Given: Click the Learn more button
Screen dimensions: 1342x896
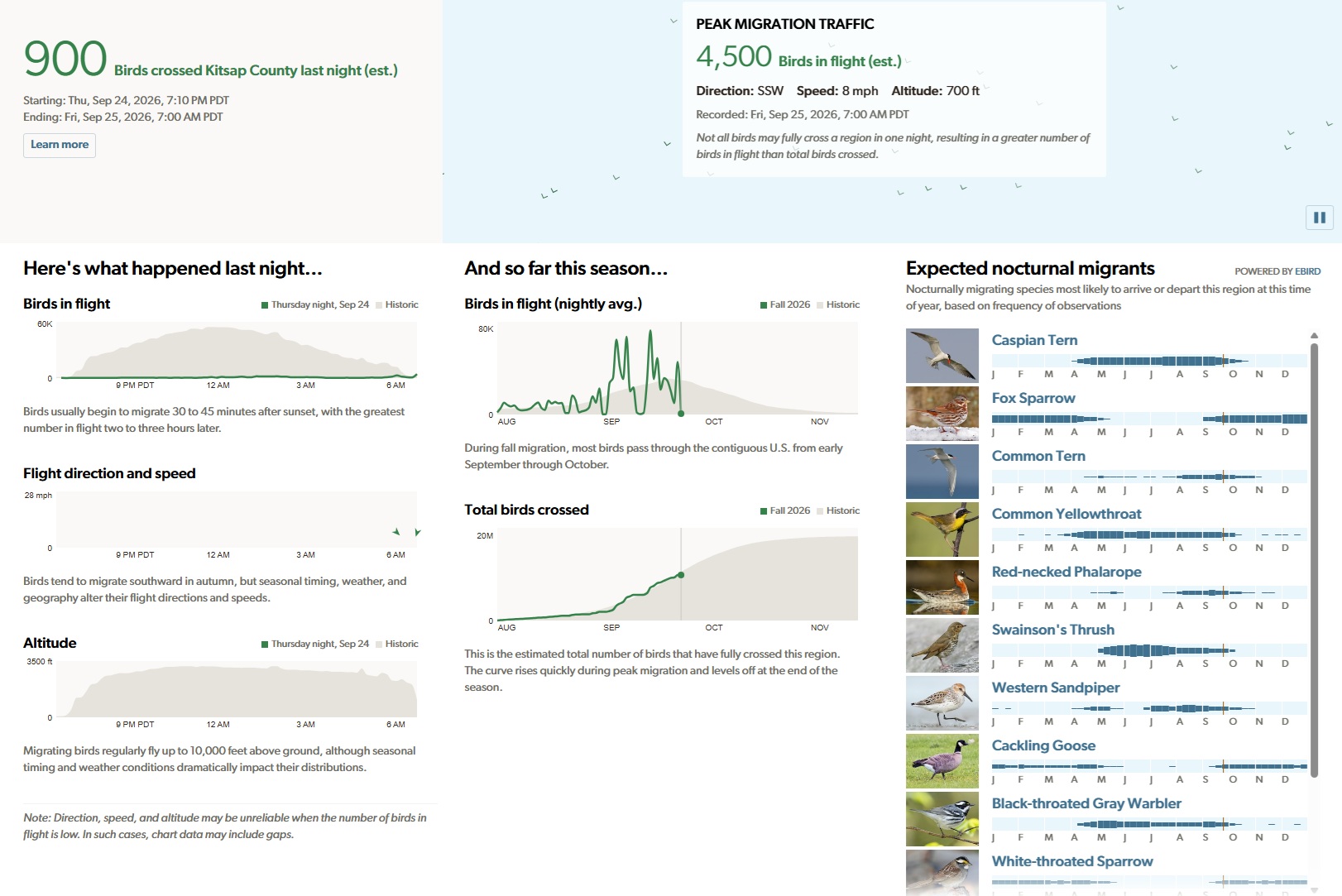Looking at the screenshot, I should (x=60, y=145).
